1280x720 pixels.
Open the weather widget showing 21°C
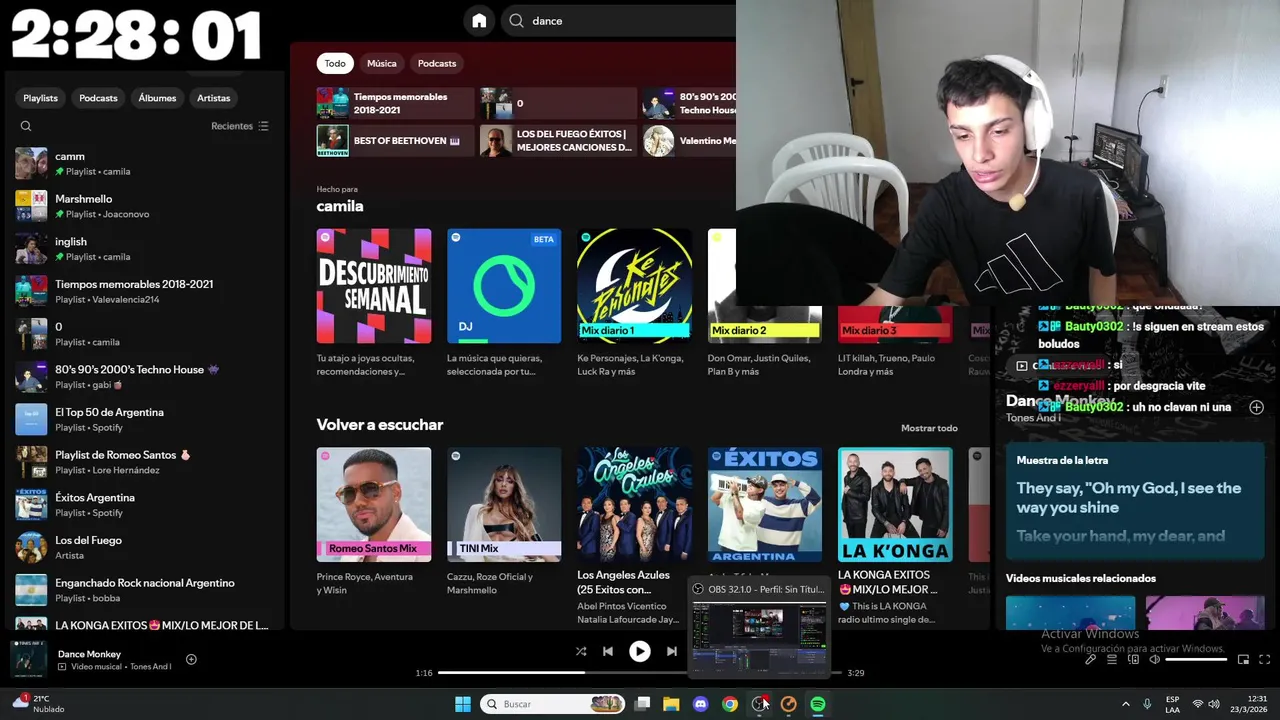(37, 703)
